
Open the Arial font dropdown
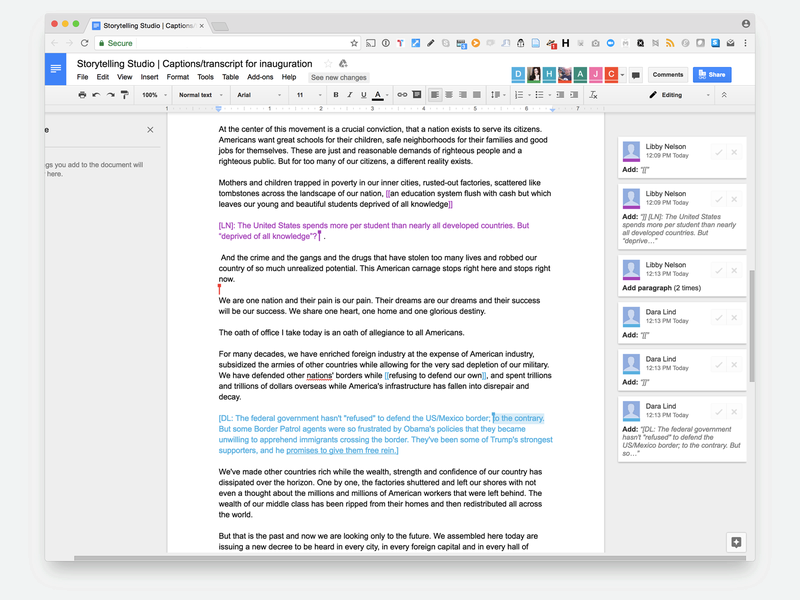tap(259, 95)
